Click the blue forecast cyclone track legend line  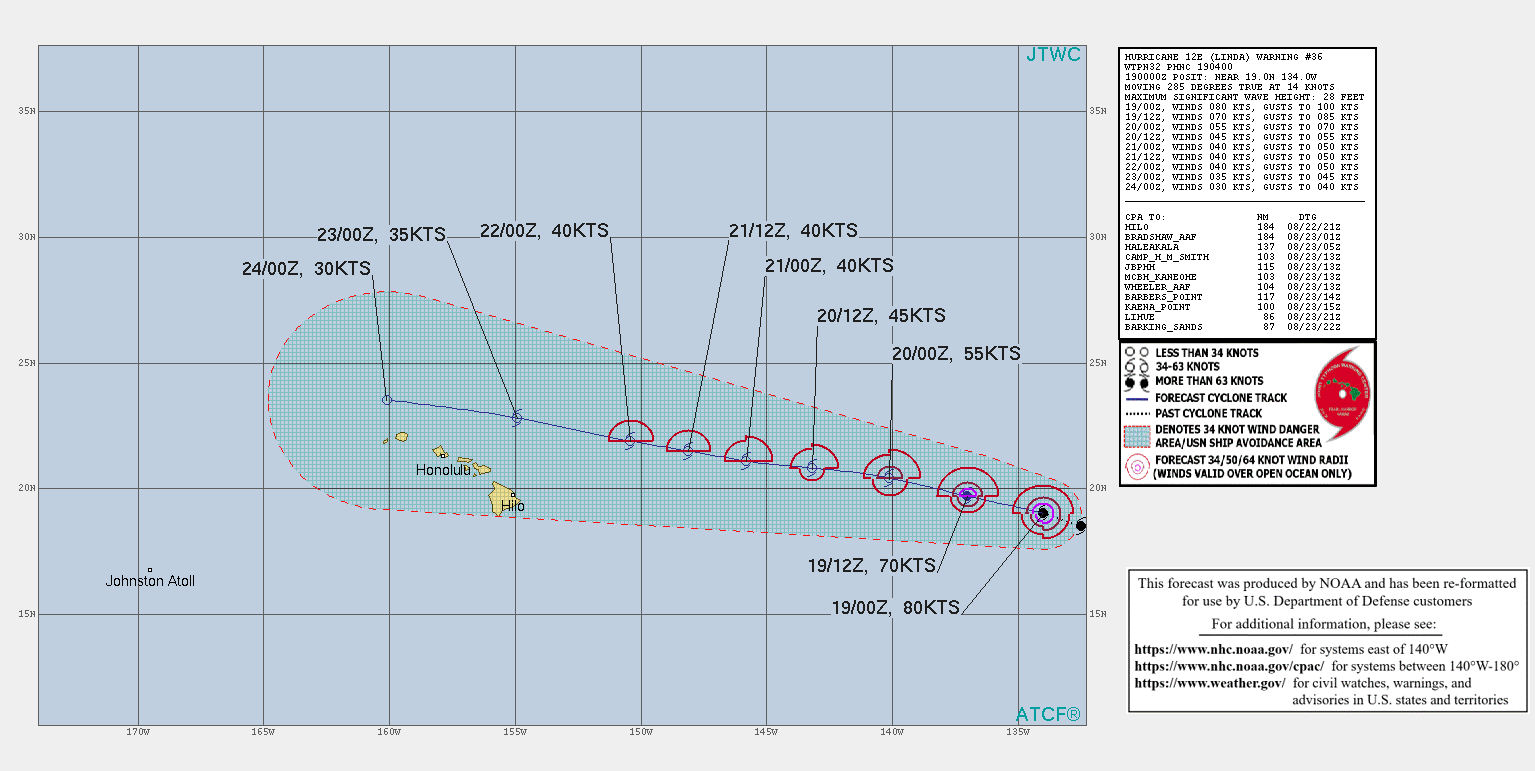(1135, 398)
